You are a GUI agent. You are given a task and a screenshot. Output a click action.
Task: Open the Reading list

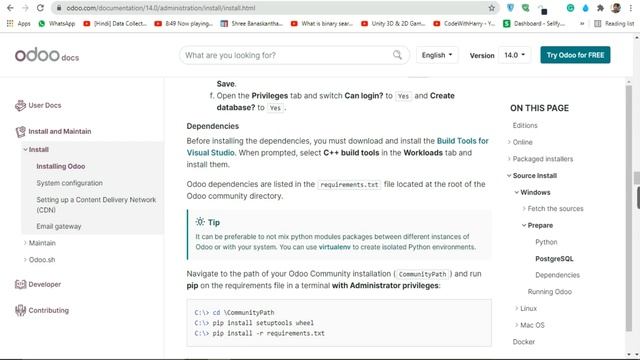[x=614, y=24]
